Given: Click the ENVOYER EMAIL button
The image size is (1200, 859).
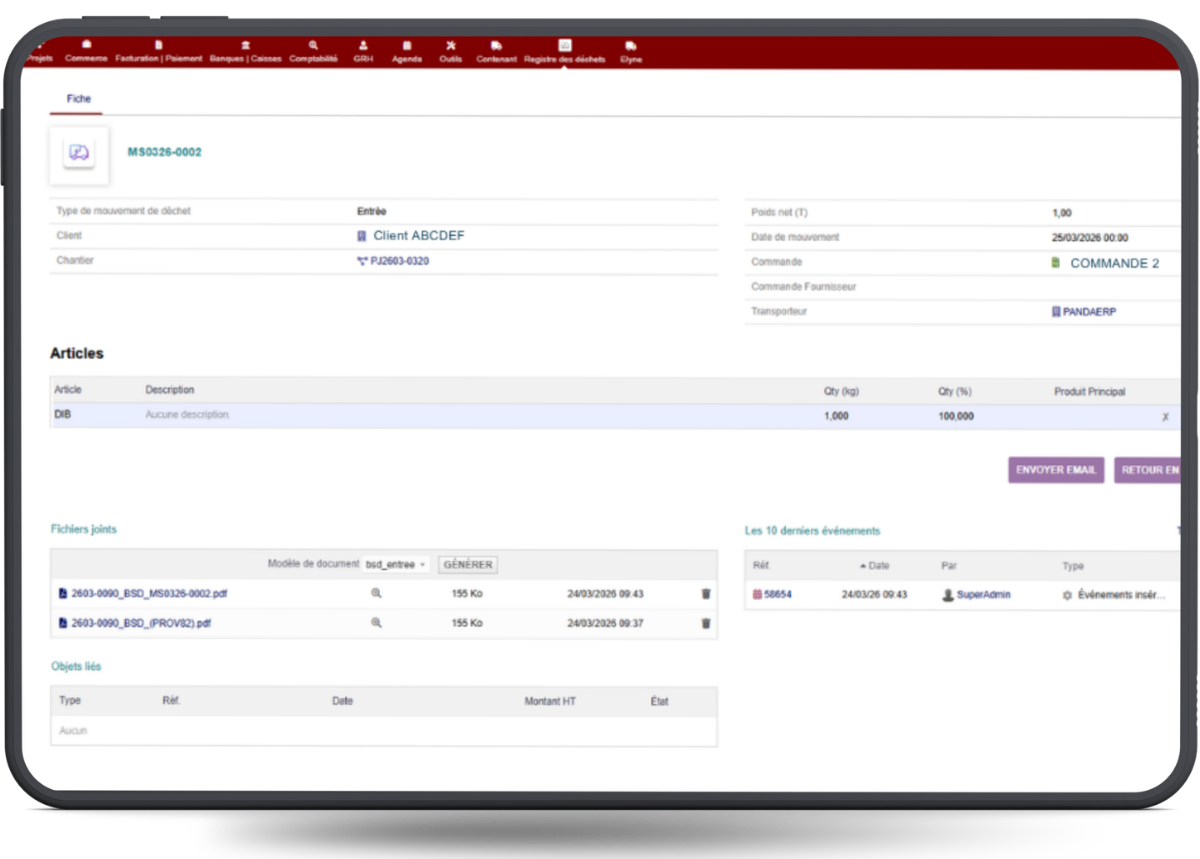Looking at the screenshot, I should [1056, 470].
